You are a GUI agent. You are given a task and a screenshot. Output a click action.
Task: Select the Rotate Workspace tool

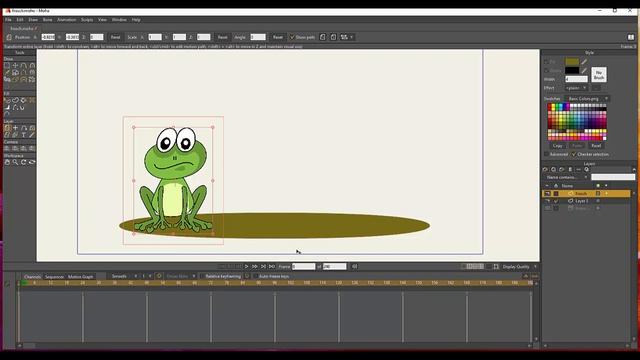[x=23, y=162]
